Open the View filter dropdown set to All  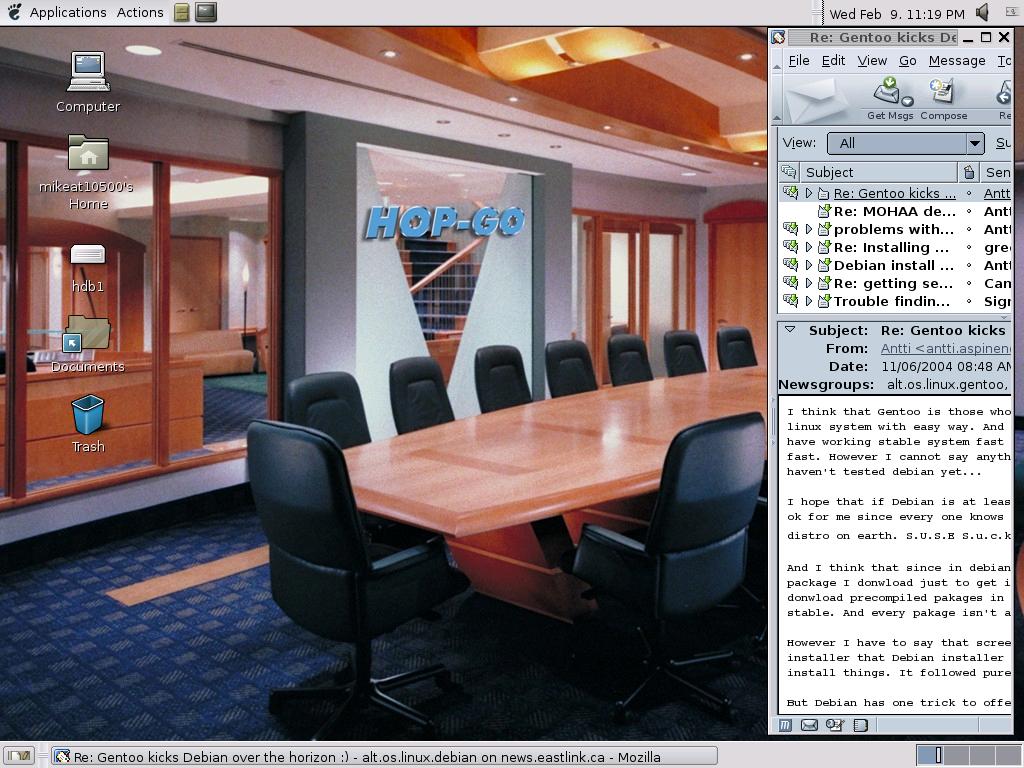(905, 143)
